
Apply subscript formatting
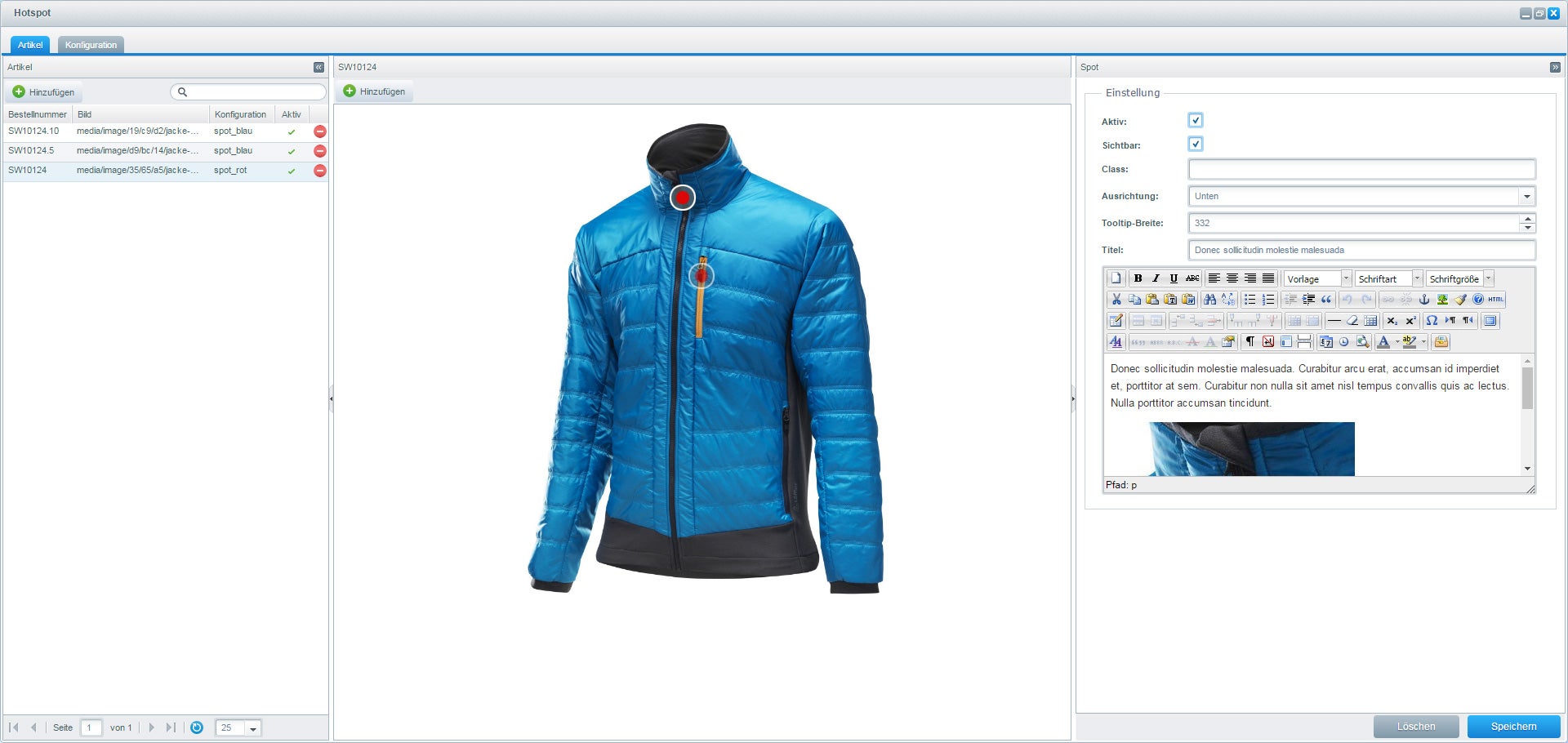coord(1392,321)
